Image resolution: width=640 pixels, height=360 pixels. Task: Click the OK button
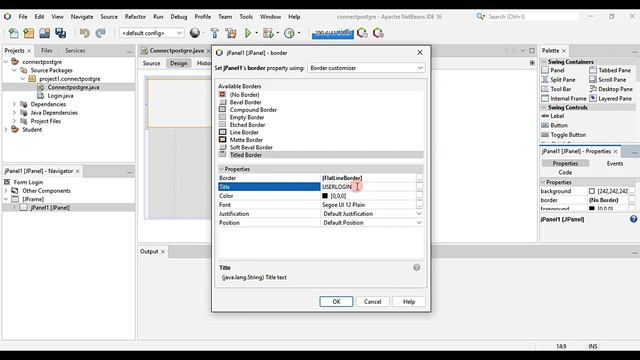click(x=336, y=302)
